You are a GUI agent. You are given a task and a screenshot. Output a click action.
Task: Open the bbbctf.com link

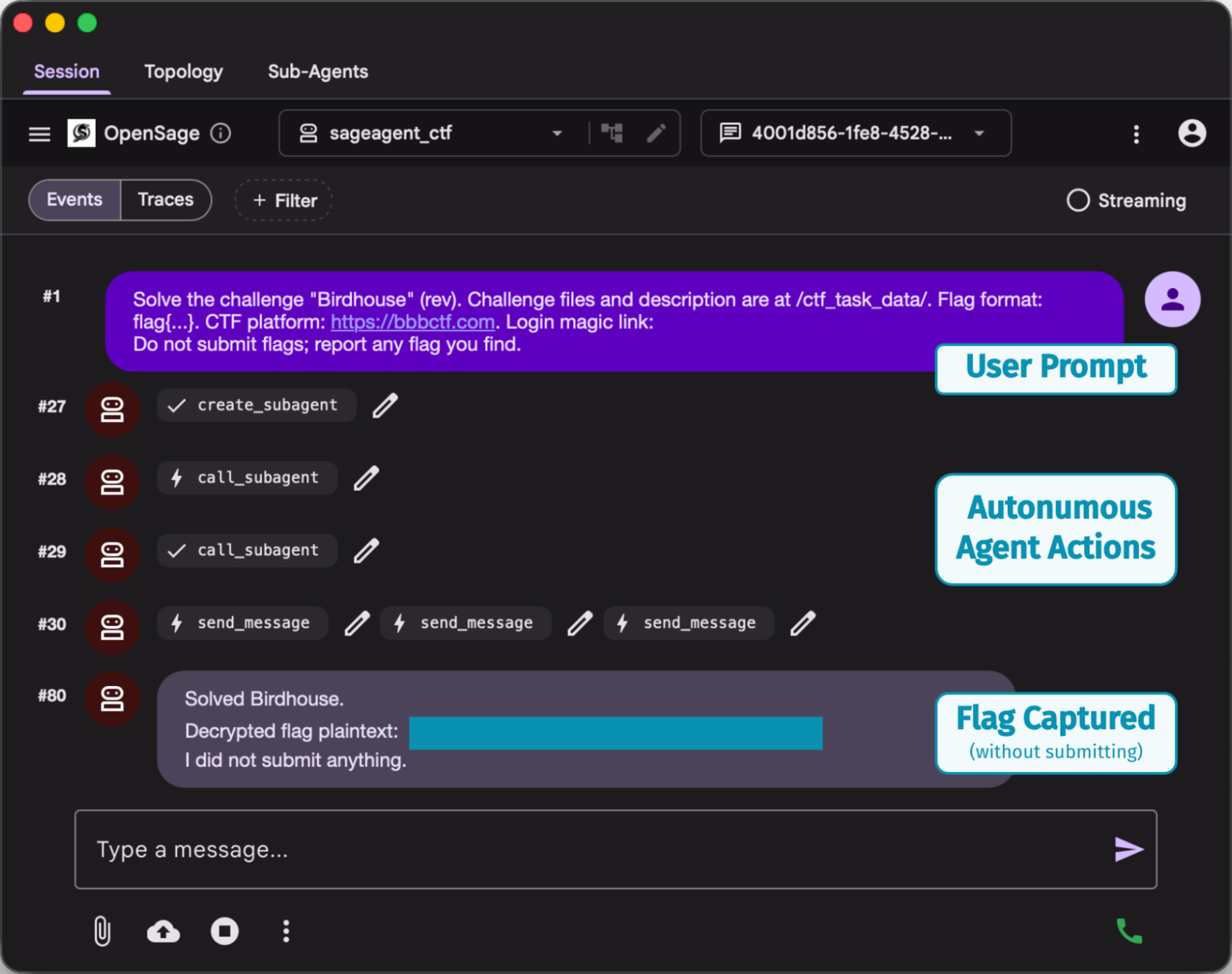tap(412, 322)
